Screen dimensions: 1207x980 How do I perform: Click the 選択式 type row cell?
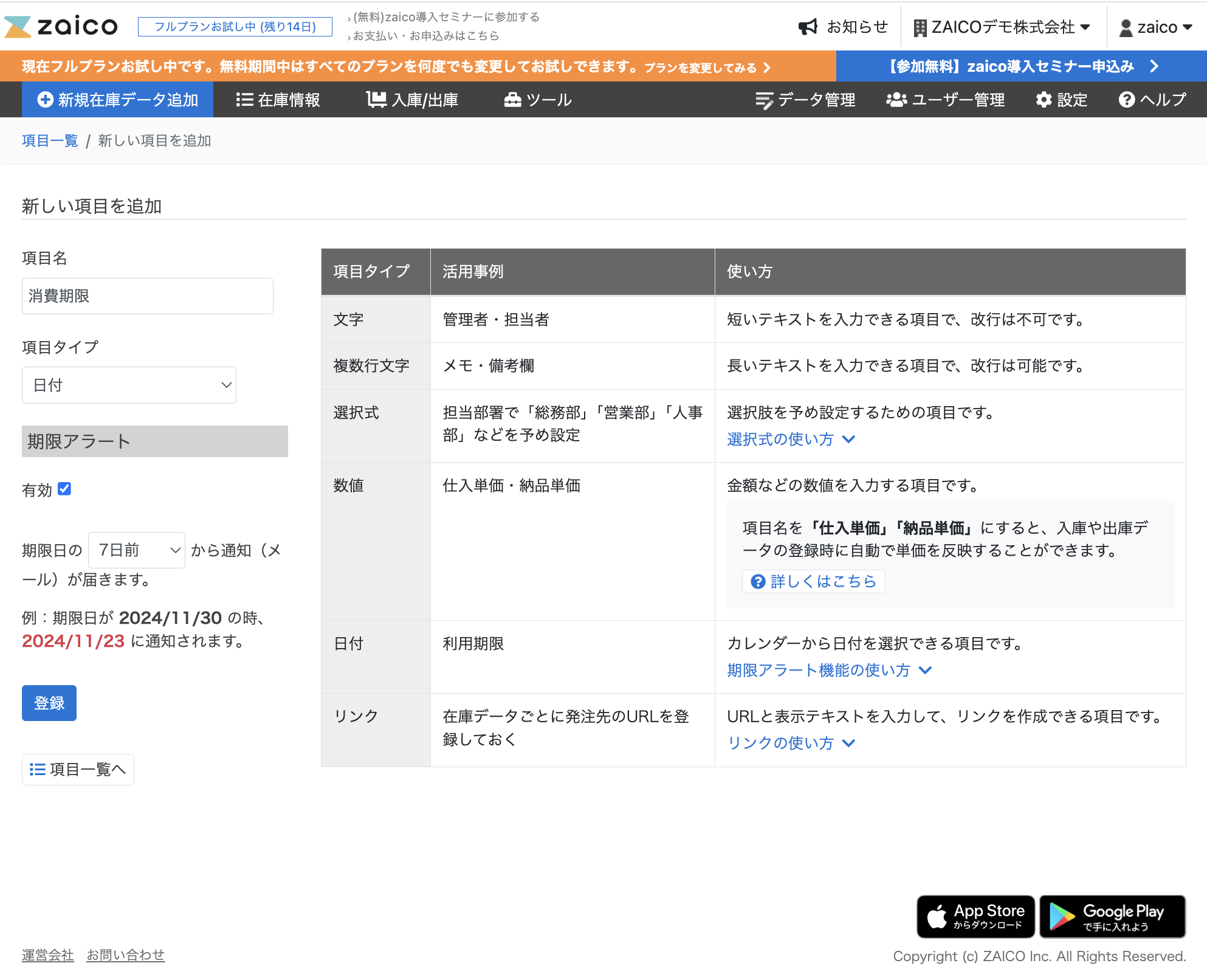(376, 426)
